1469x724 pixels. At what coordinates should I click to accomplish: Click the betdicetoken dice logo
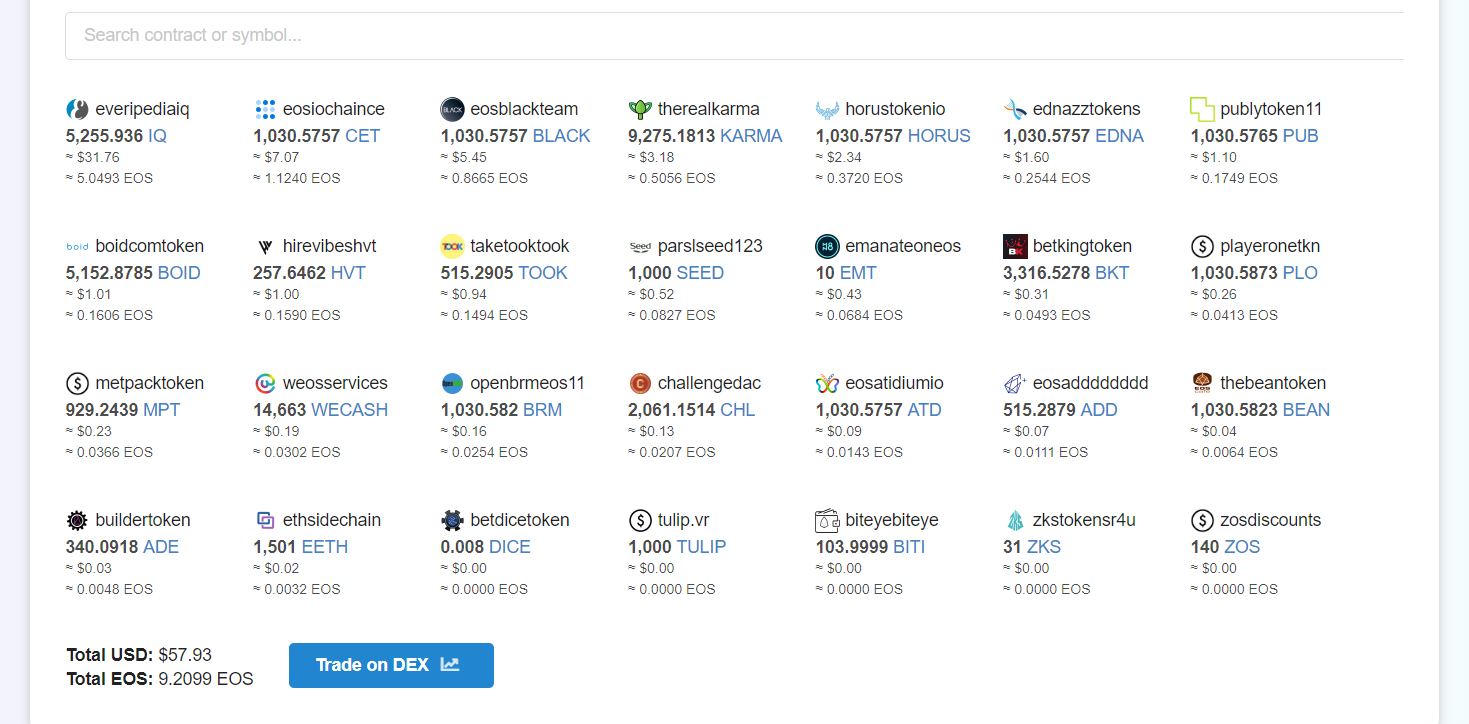[452, 520]
